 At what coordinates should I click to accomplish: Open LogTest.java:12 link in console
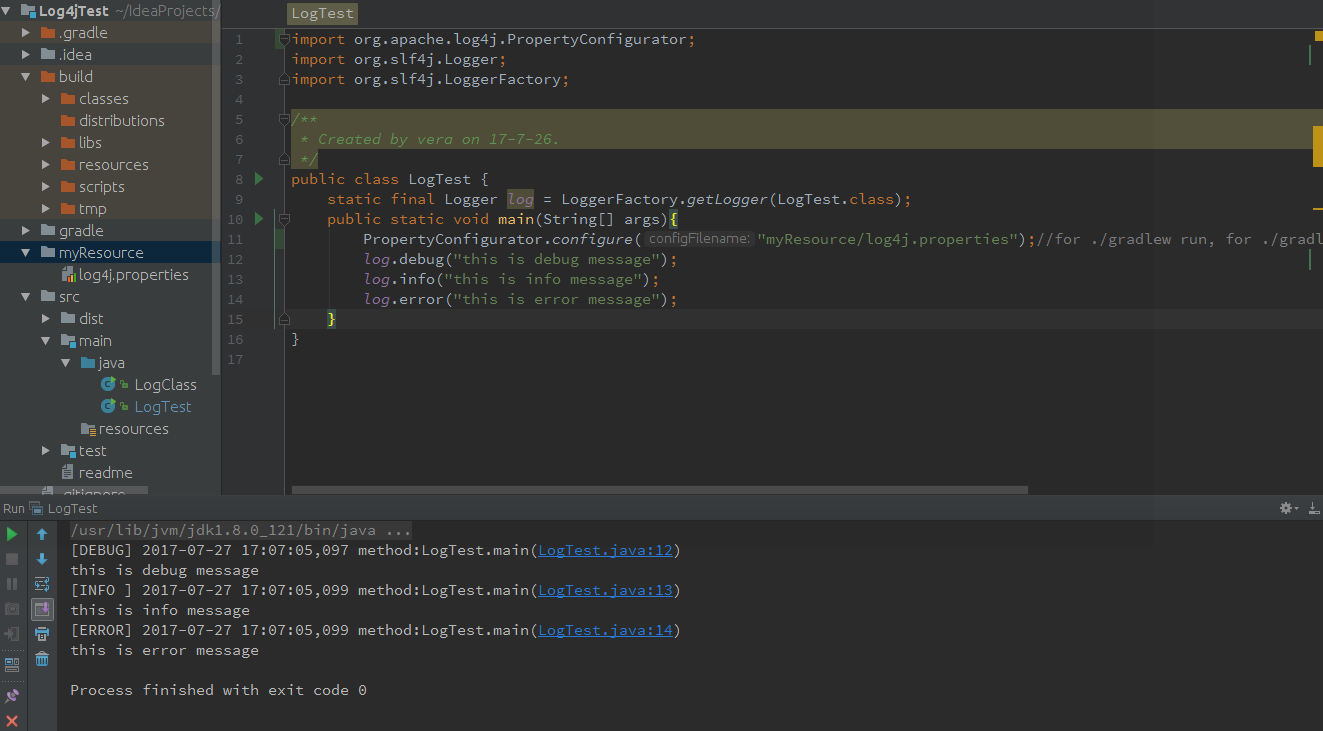(x=605, y=550)
